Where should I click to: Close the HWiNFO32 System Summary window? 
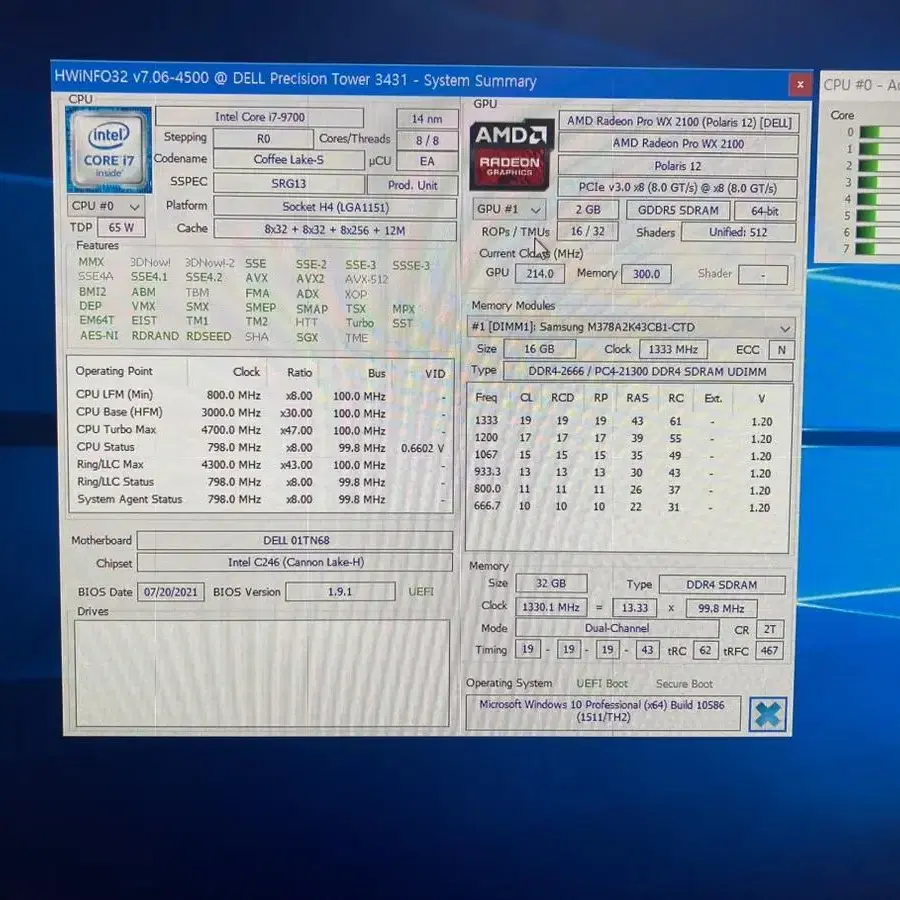[x=800, y=85]
